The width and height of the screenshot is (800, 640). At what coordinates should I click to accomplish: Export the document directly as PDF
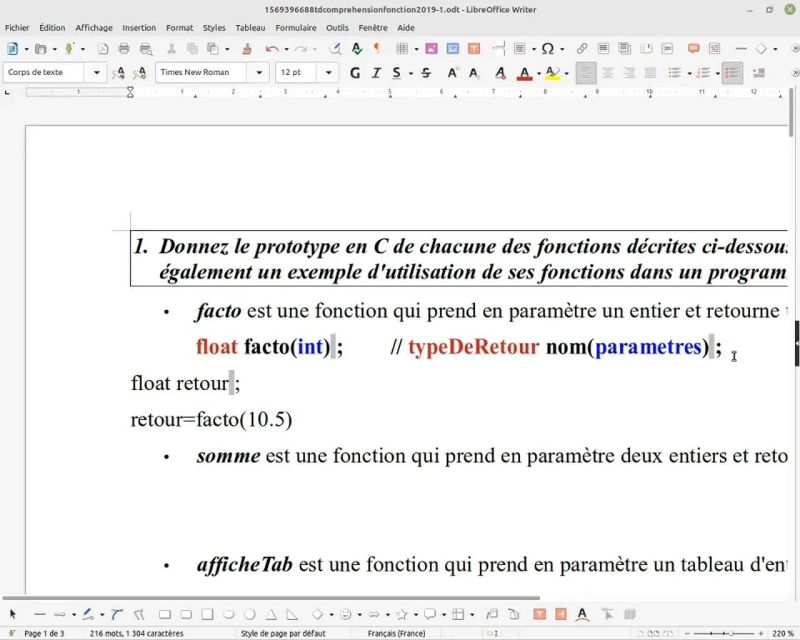(x=102, y=48)
